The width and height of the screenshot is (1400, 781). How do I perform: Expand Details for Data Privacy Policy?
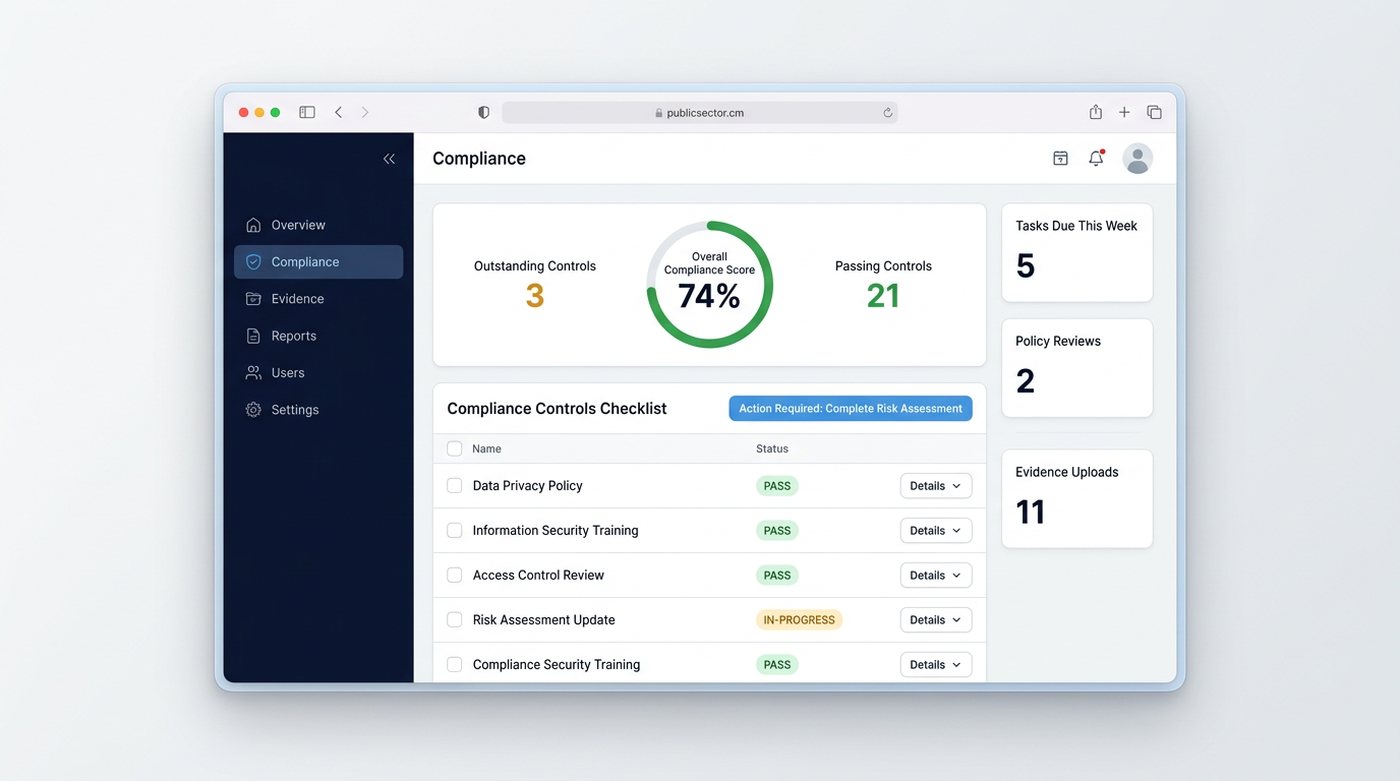[936, 486]
